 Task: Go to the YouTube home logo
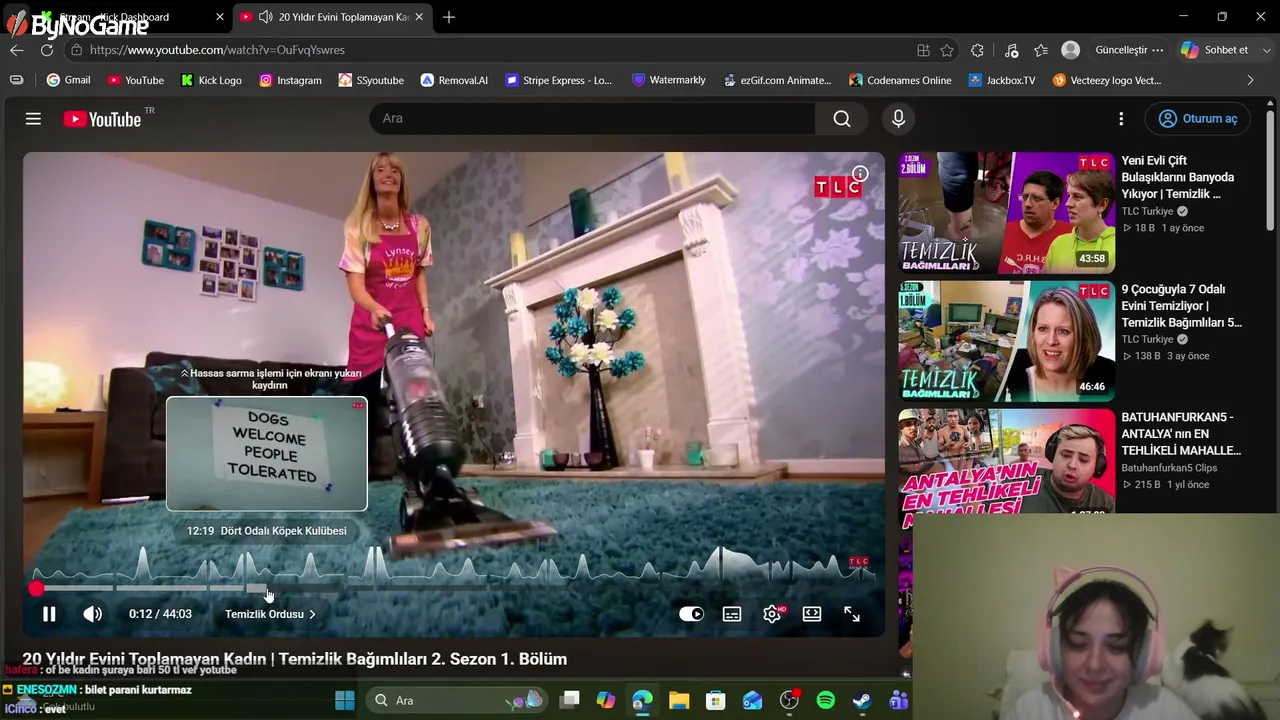103,119
